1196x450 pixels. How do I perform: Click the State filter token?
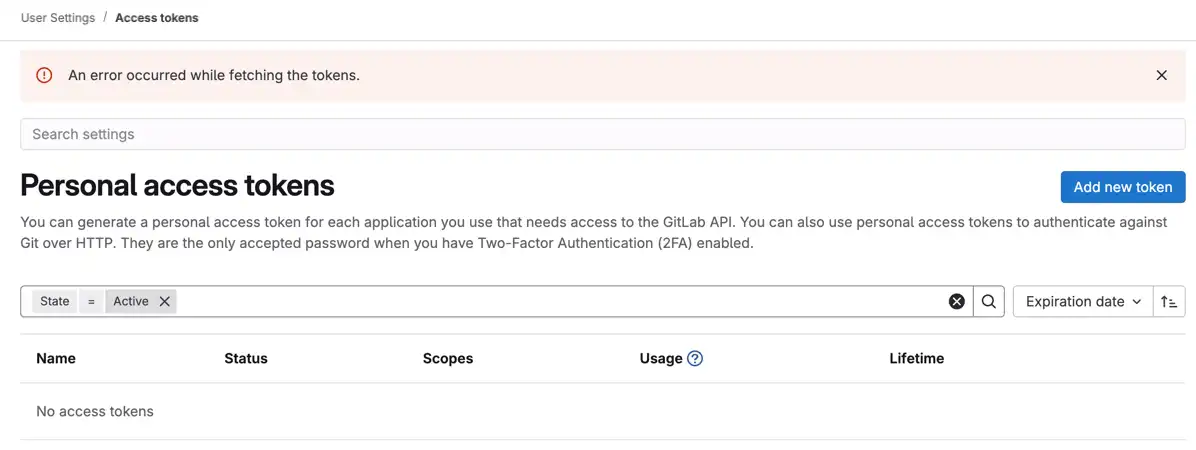(55, 301)
